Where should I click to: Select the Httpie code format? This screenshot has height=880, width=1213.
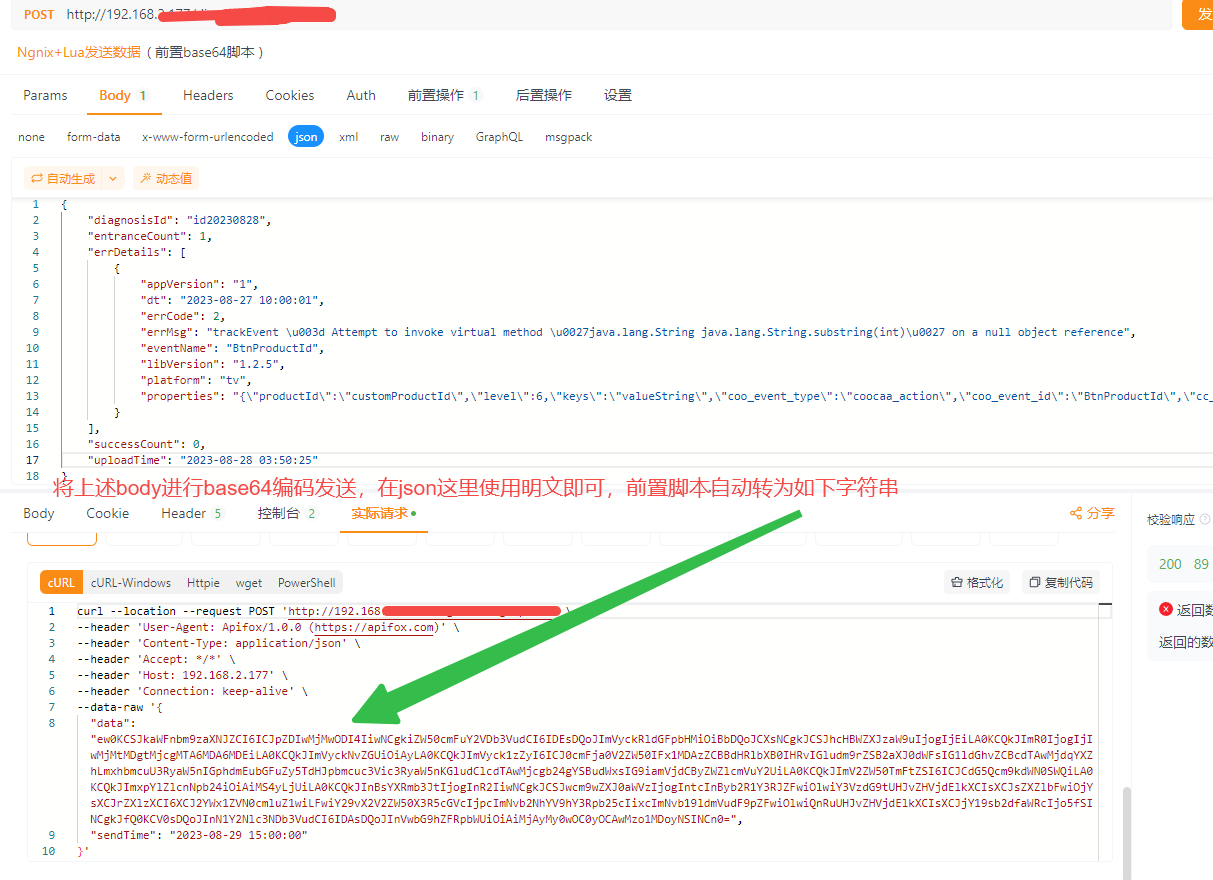tap(203, 582)
